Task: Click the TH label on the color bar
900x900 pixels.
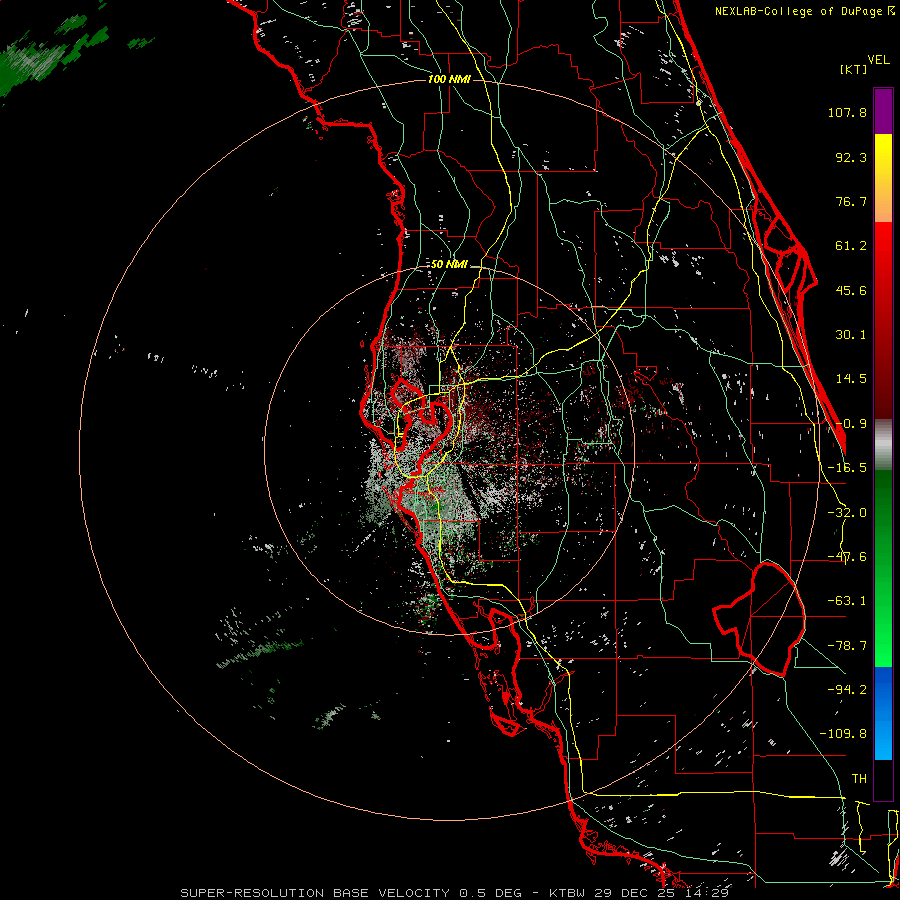Action: pos(859,778)
